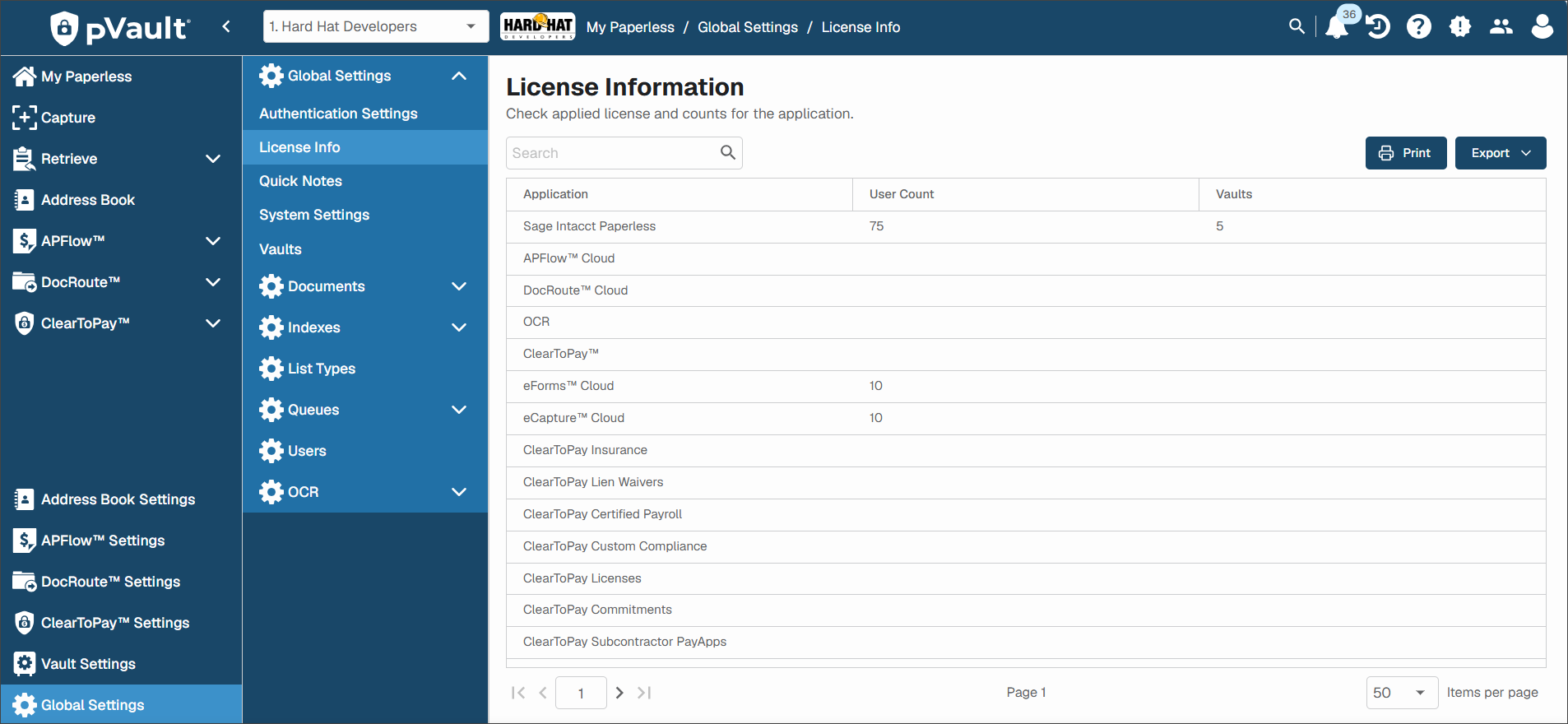Open the history clock icon in header
Screen dimensions: 1568x724
tap(1378, 27)
